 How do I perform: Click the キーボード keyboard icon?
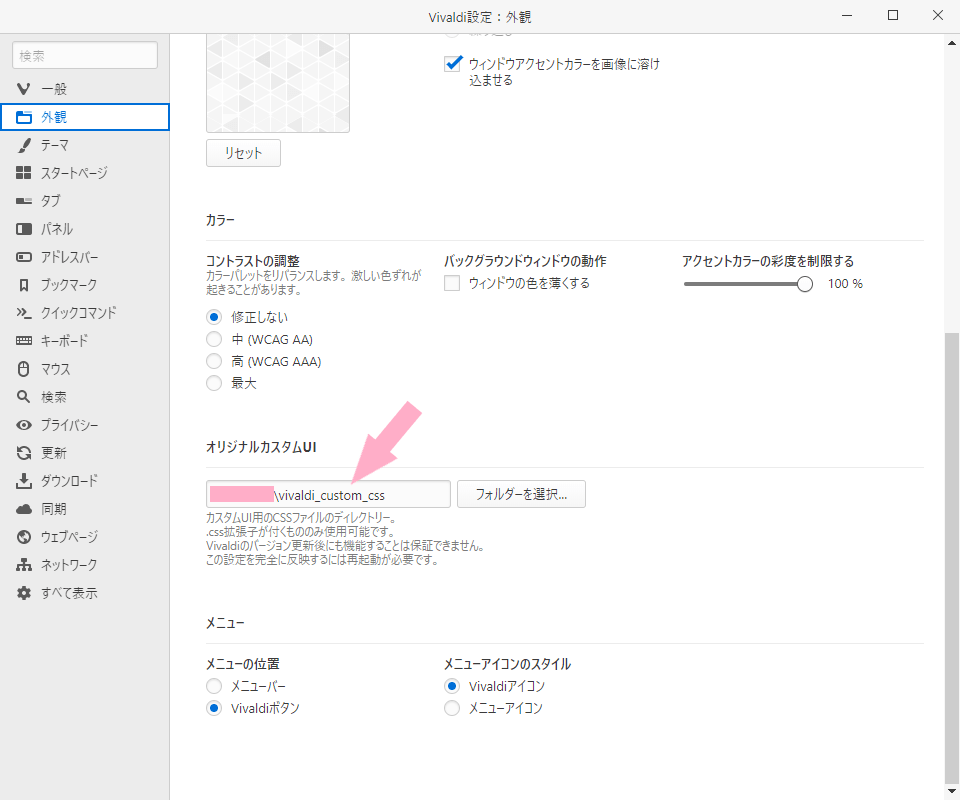tap(24, 341)
